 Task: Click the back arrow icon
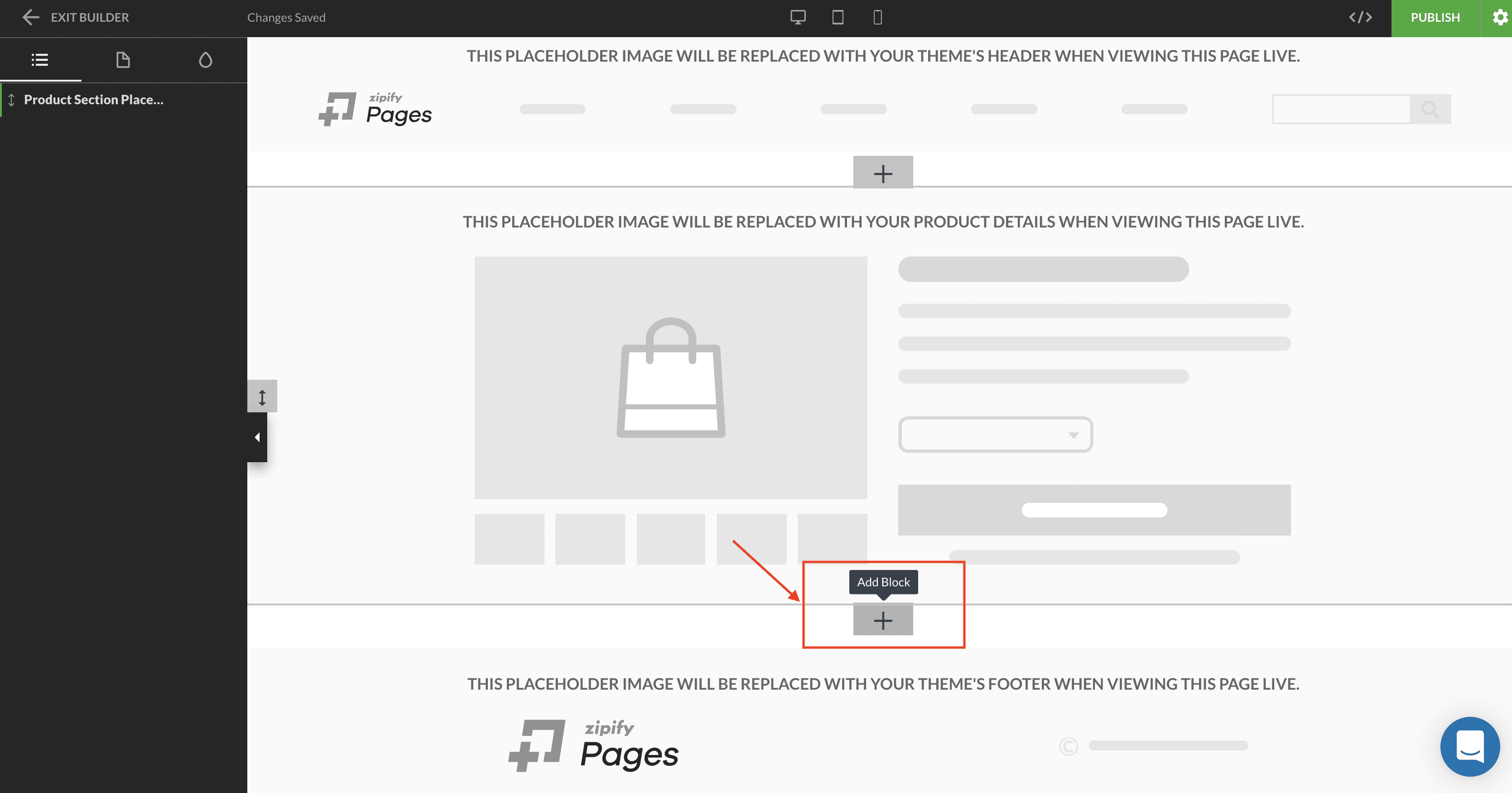[x=30, y=18]
